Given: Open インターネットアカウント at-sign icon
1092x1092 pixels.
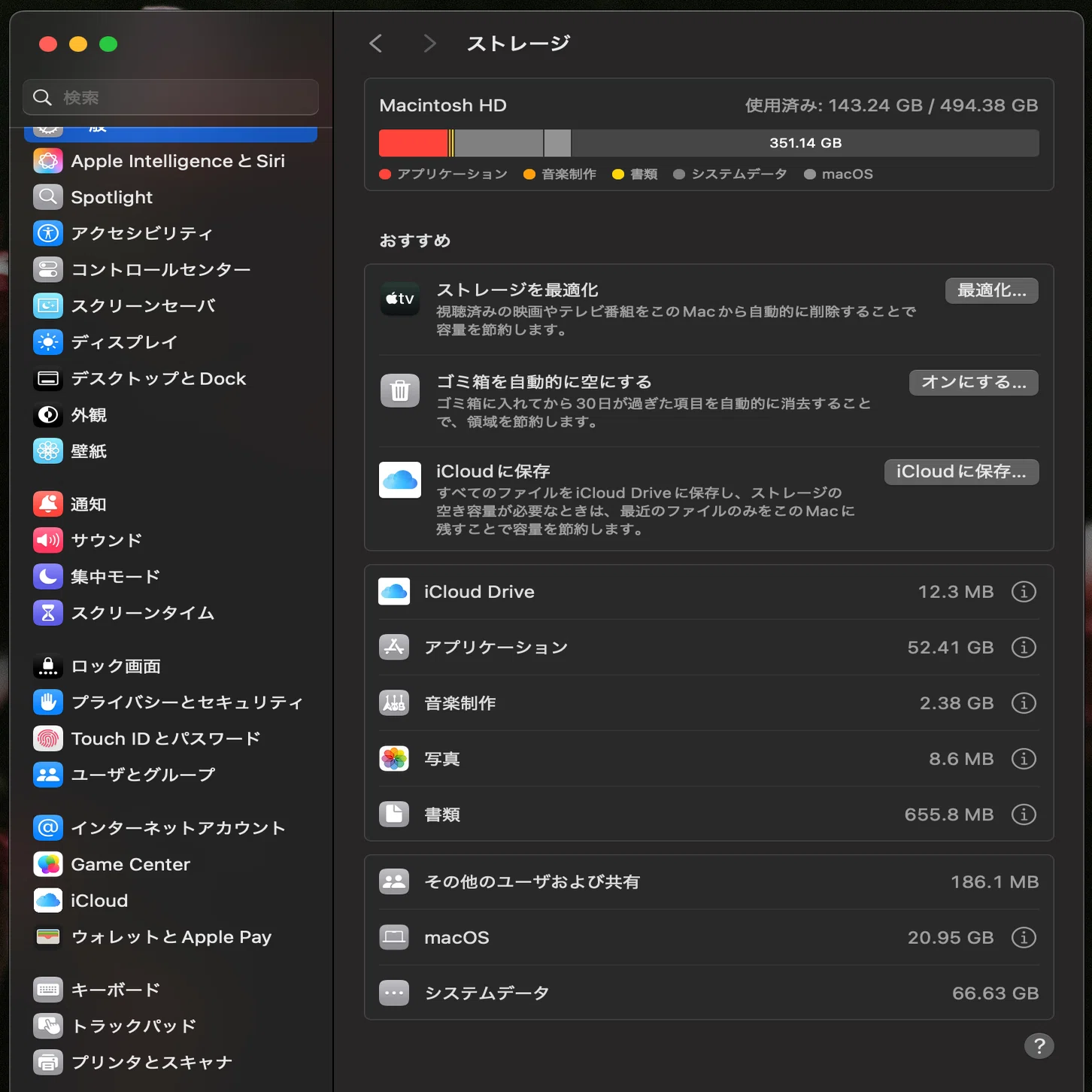Looking at the screenshot, I should click(48, 828).
